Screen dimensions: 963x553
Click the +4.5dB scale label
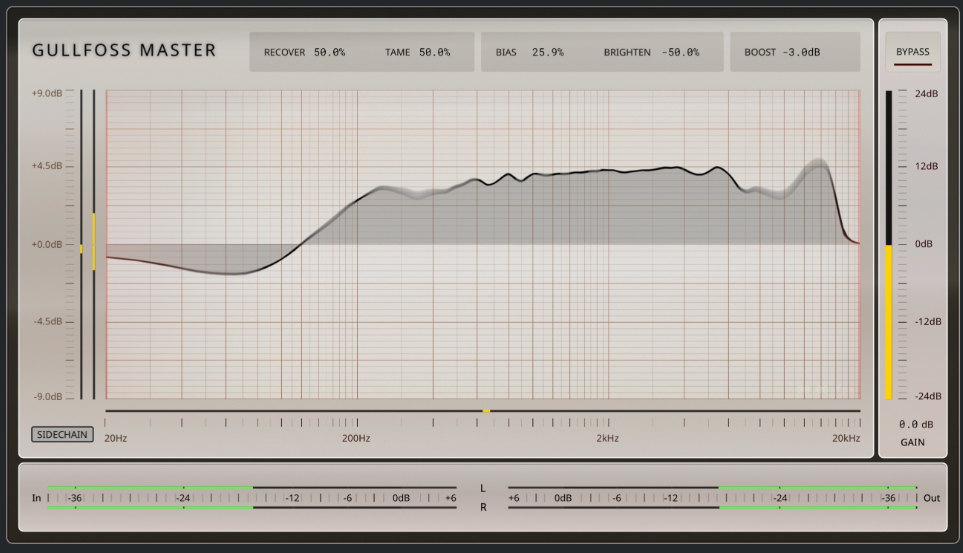click(x=47, y=166)
